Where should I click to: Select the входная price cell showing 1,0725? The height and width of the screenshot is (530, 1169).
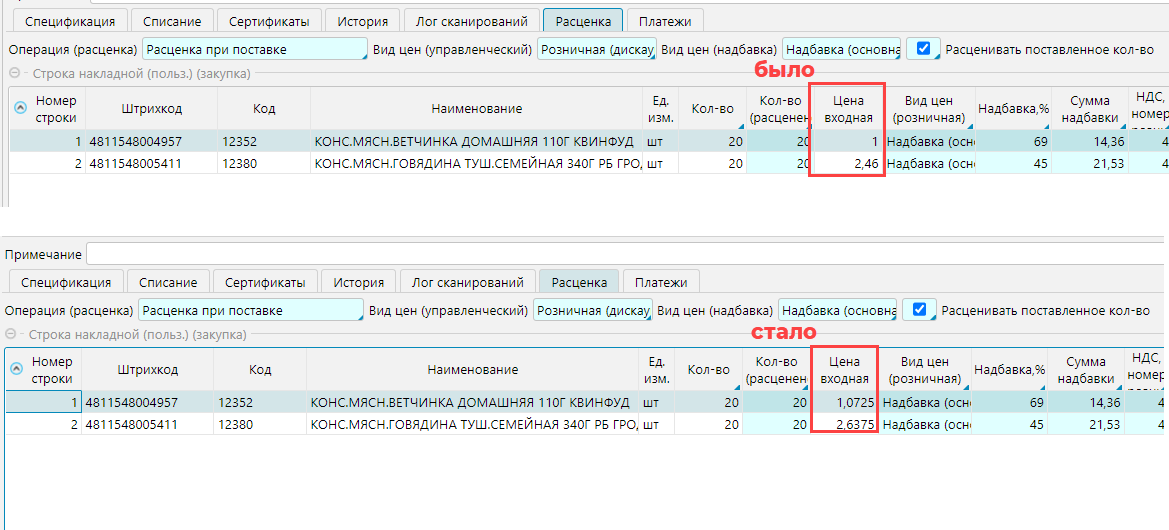pyautogui.click(x=844, y=403)
